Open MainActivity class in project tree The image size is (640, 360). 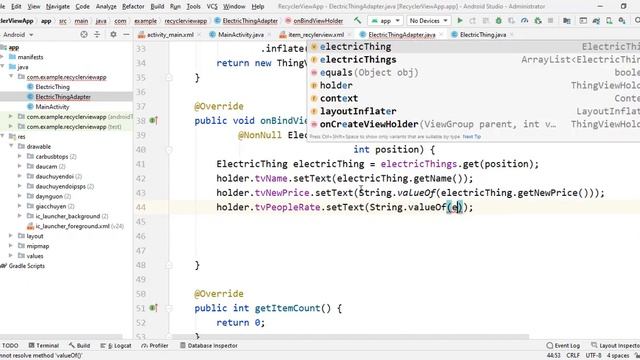point(52,107)
